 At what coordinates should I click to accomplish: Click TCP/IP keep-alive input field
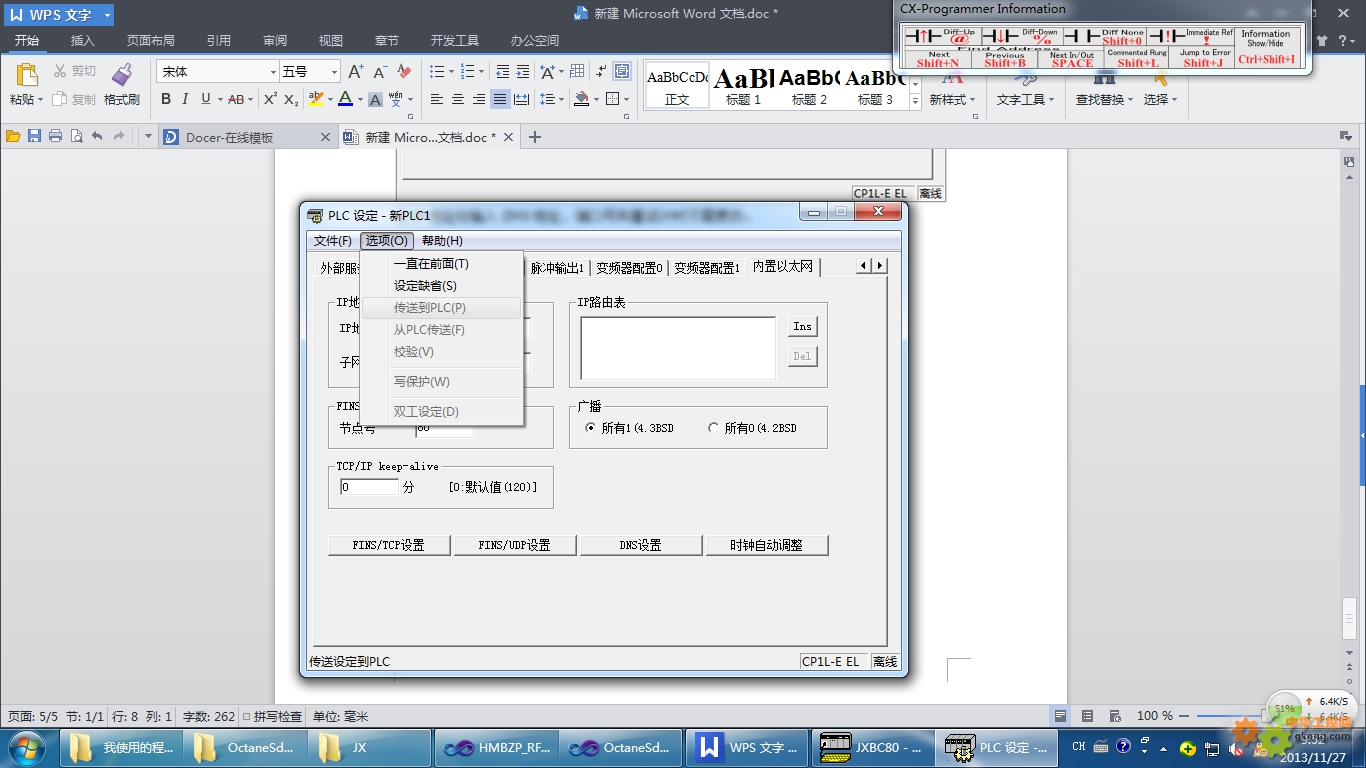[369, 487]
